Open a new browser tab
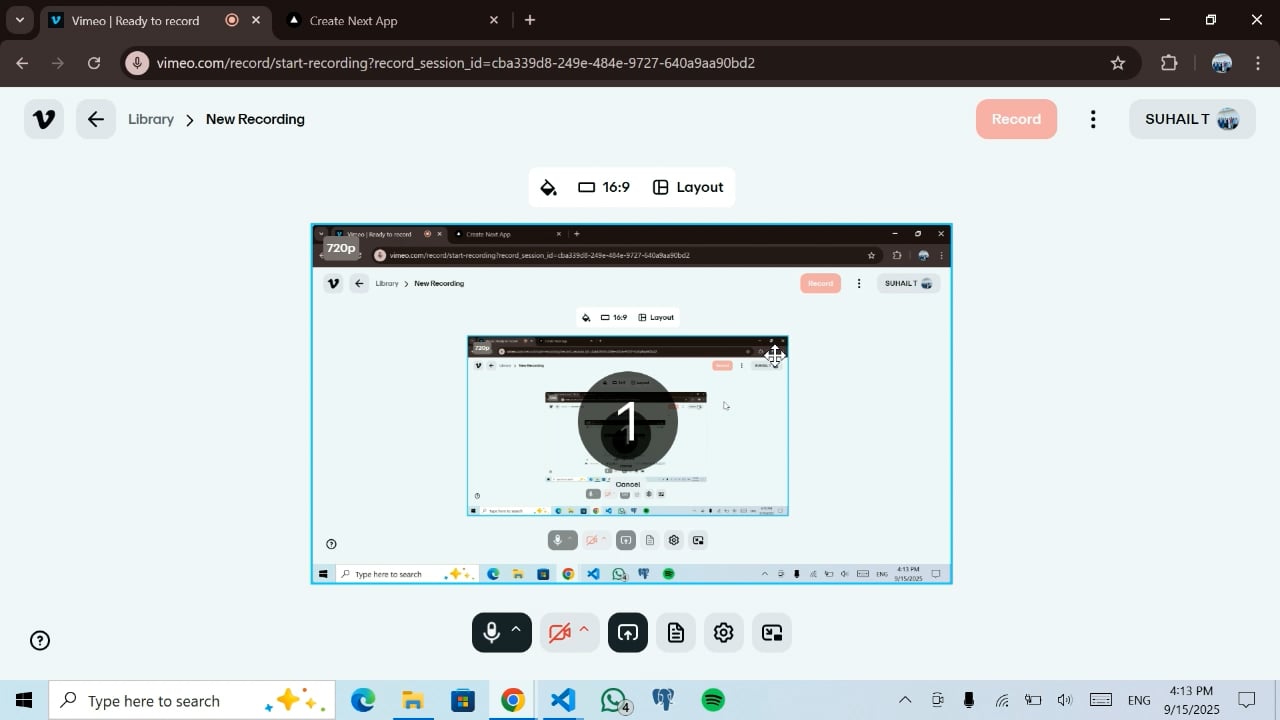Image resolution: width=1280 pixels, height=720 pixels. click(x=530, y=20)
